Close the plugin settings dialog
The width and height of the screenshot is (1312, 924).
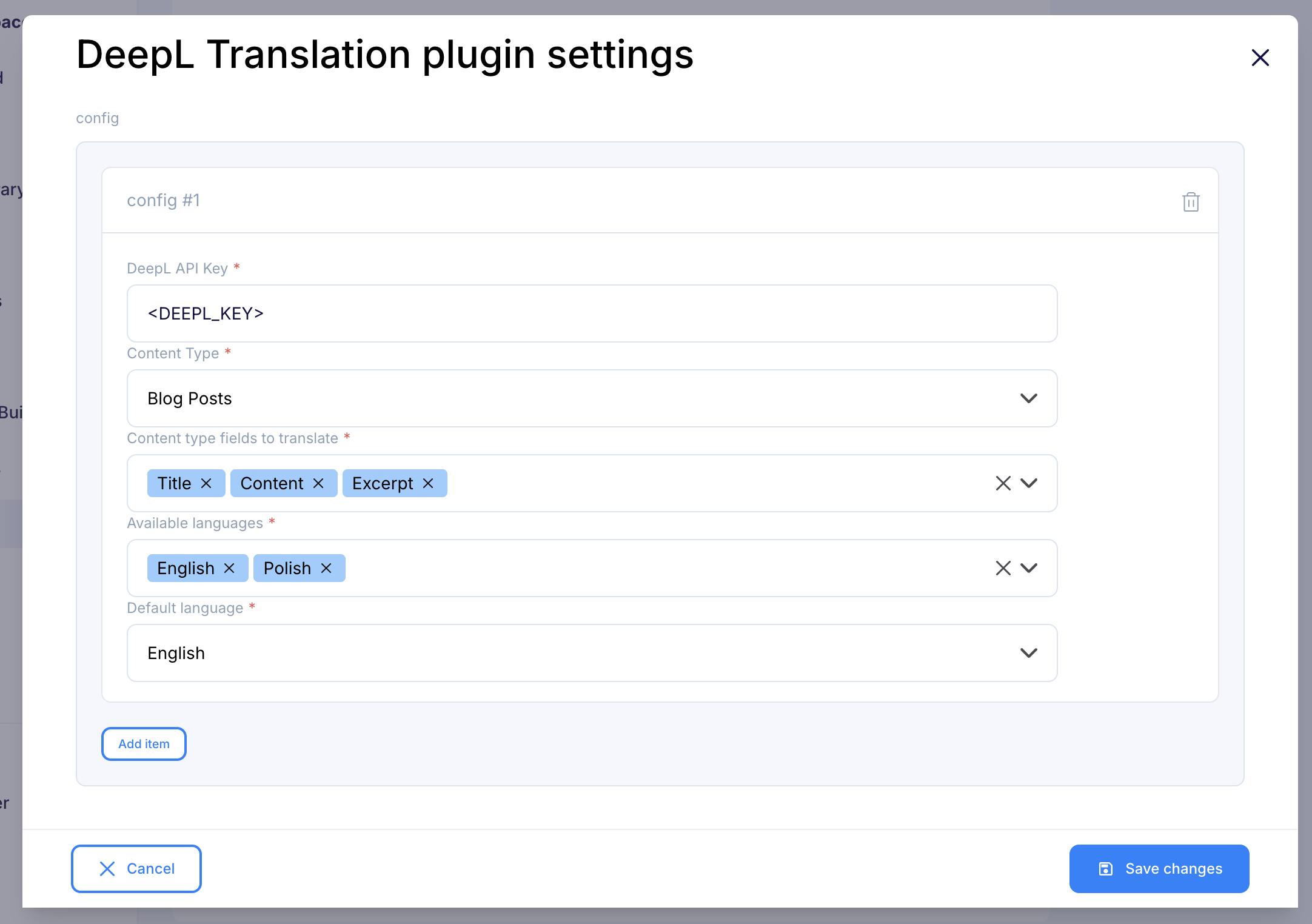pos(1260,58)
